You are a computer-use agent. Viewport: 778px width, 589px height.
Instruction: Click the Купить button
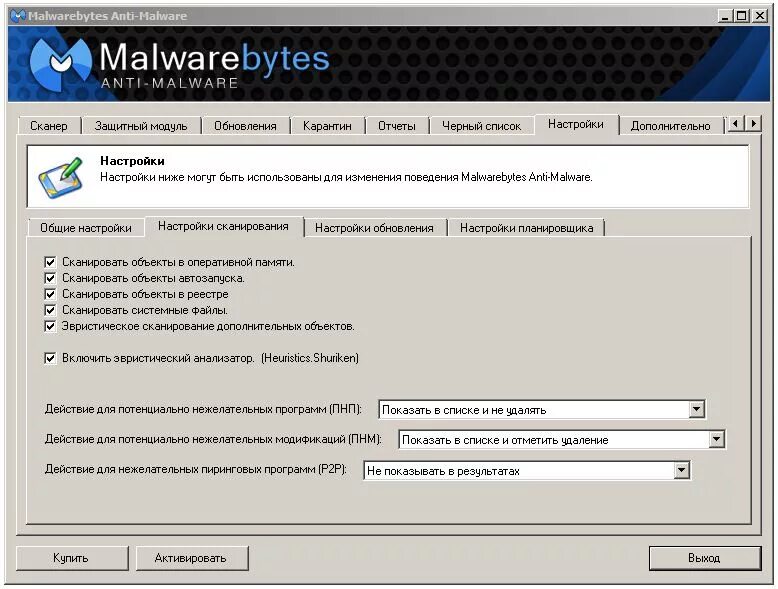click(71, 558)
